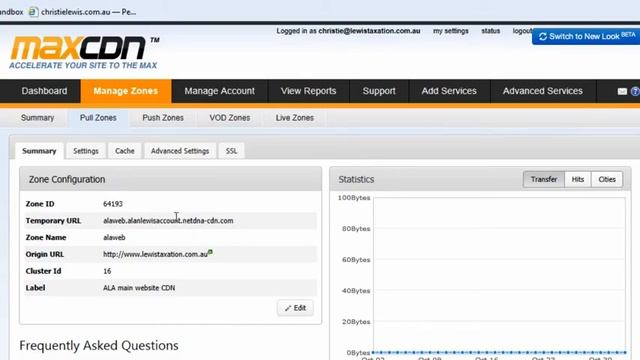Select Live Zones sub-navigation
This screenshot has height=360, width=640.
[295, 118]
